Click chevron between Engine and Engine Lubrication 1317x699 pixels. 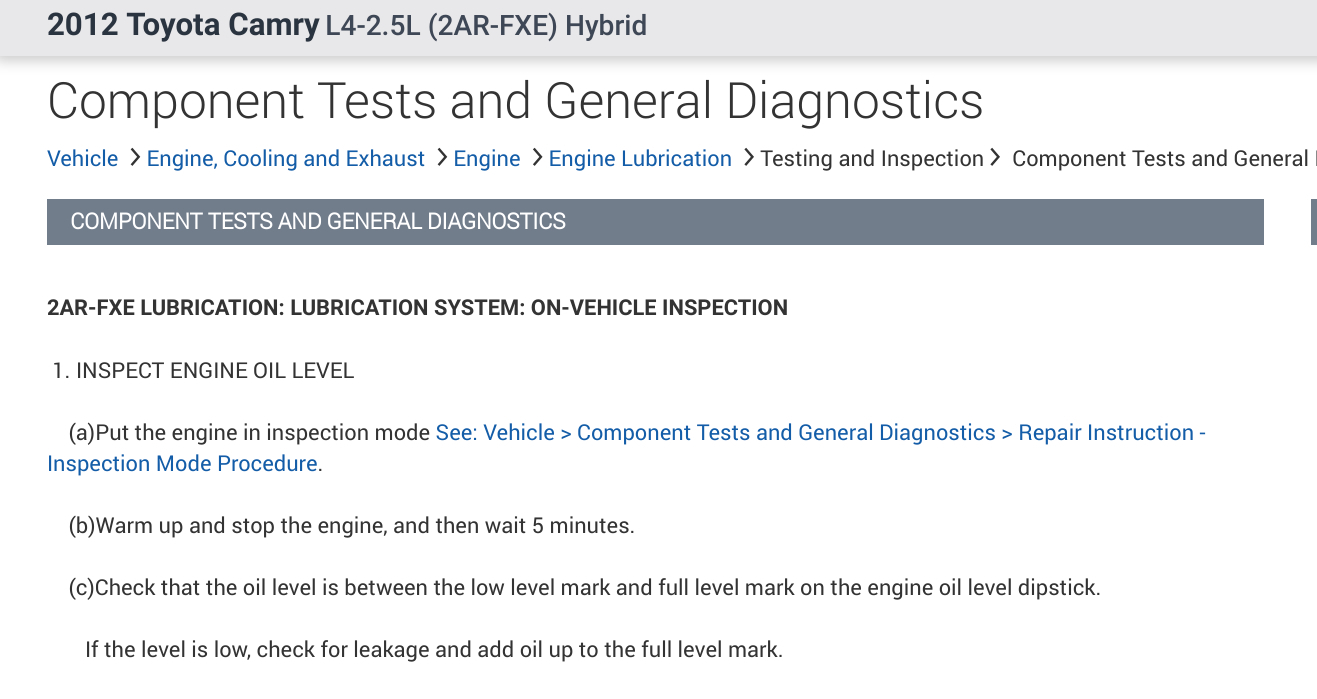click(537, 158)
